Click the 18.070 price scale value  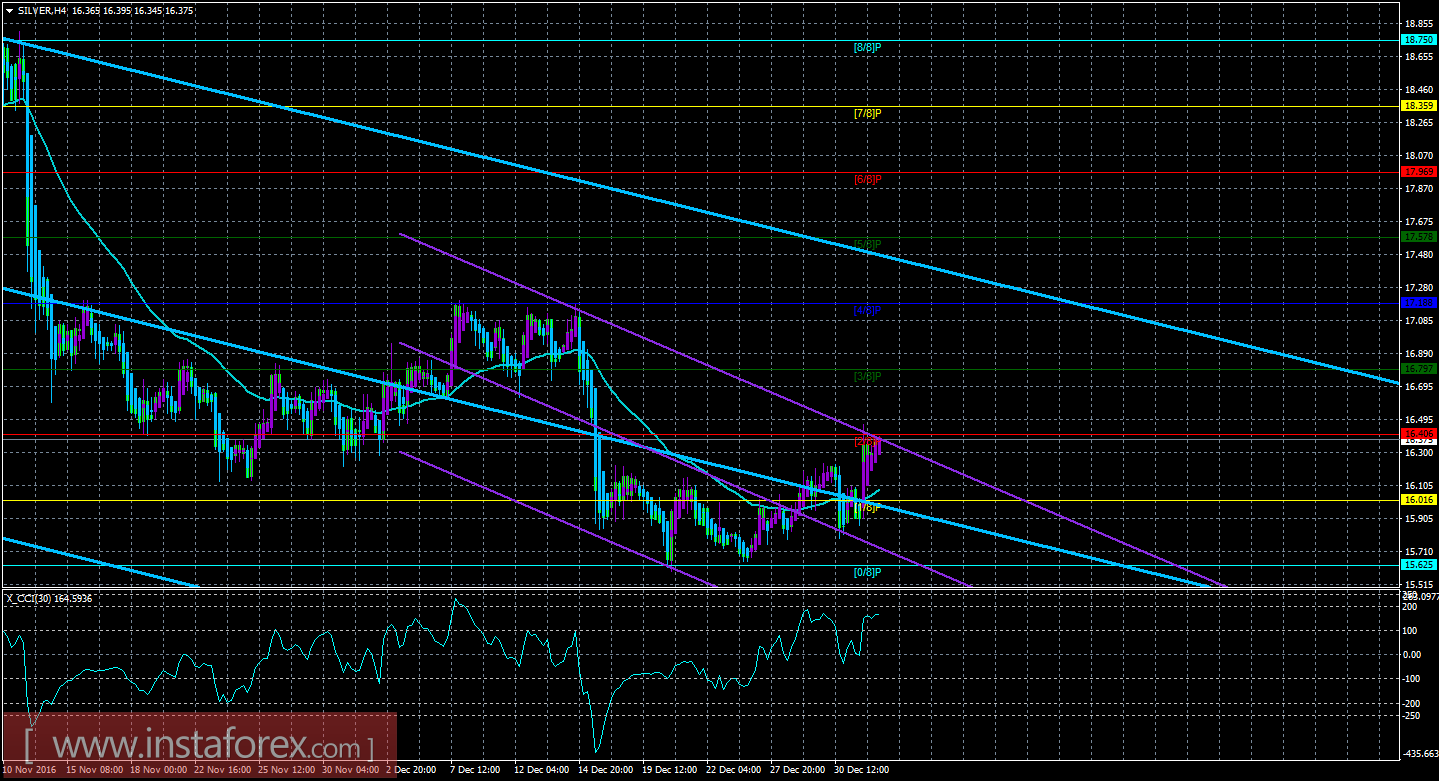pos(1419,156)
